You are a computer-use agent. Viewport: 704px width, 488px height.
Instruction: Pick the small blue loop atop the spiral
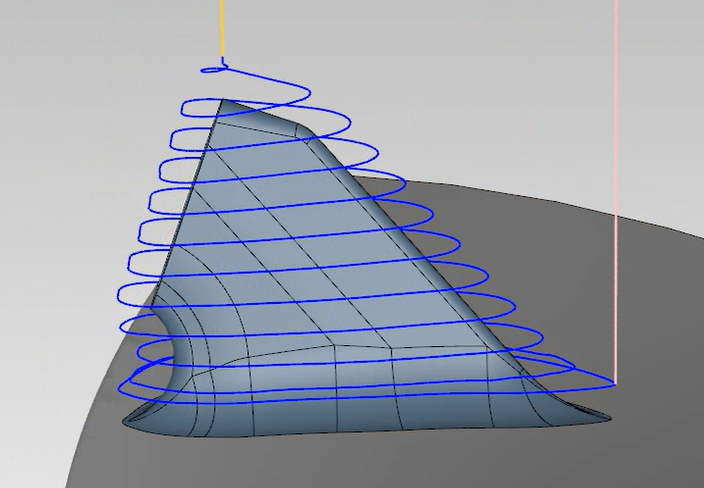(216, 69)
